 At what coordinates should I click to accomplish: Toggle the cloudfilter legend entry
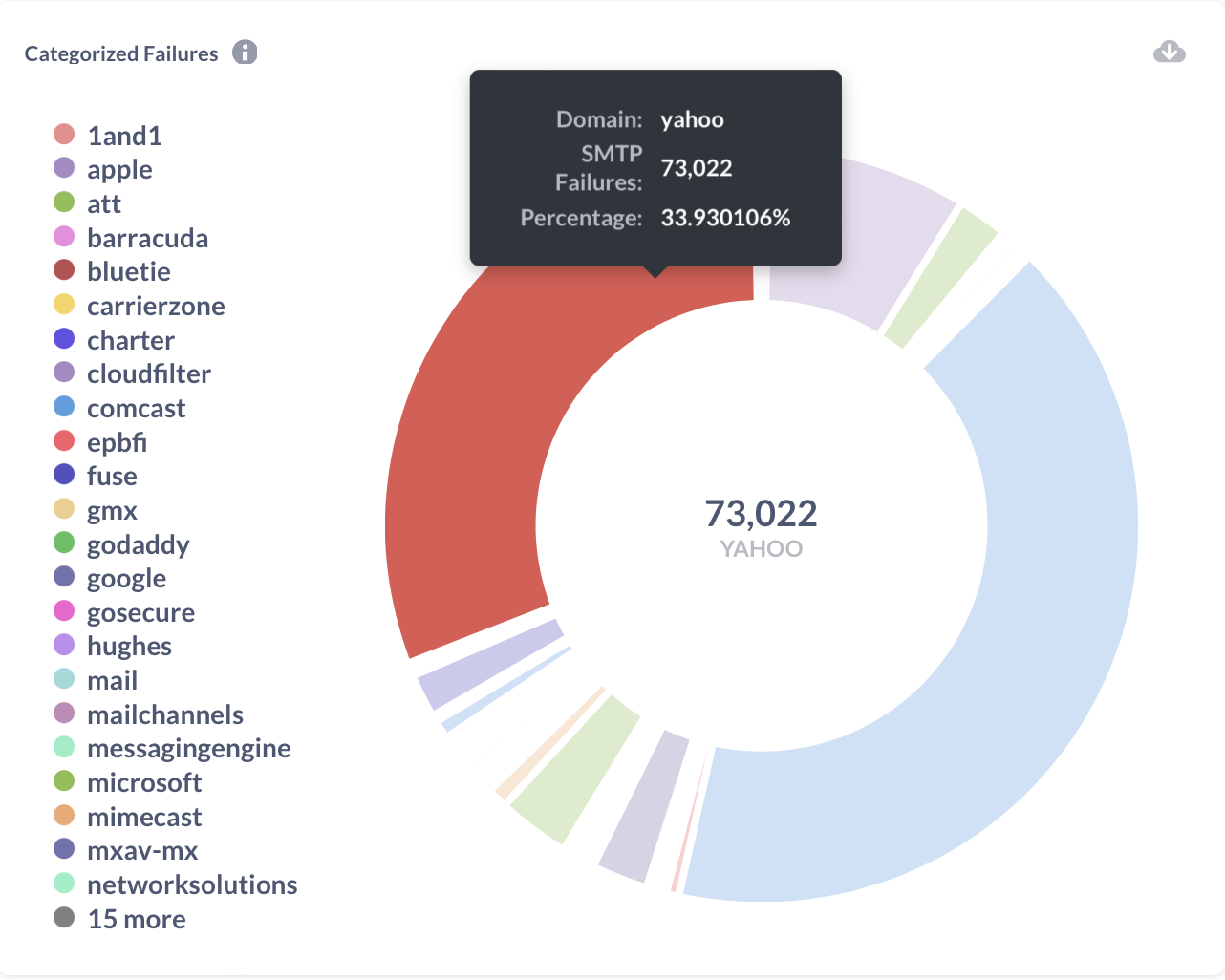pos(132,373)
